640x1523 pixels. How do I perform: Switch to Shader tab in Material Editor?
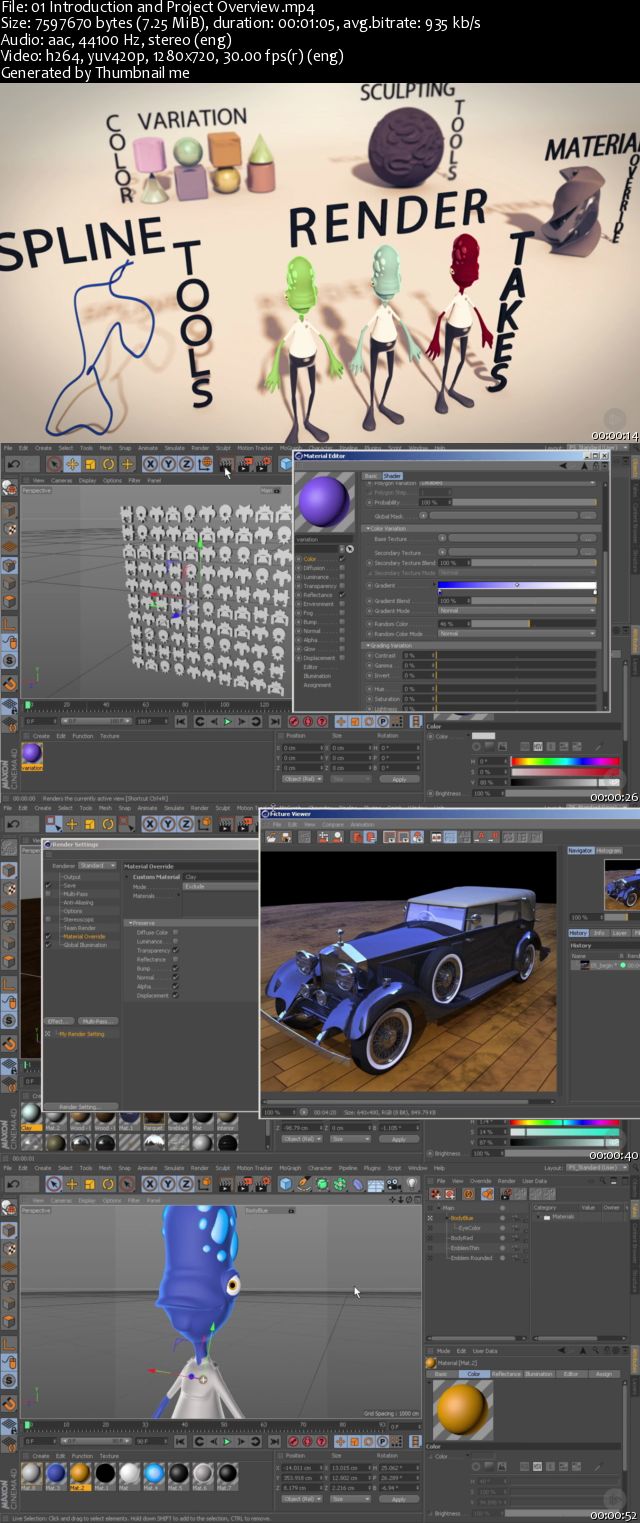[x=392, y=476]
